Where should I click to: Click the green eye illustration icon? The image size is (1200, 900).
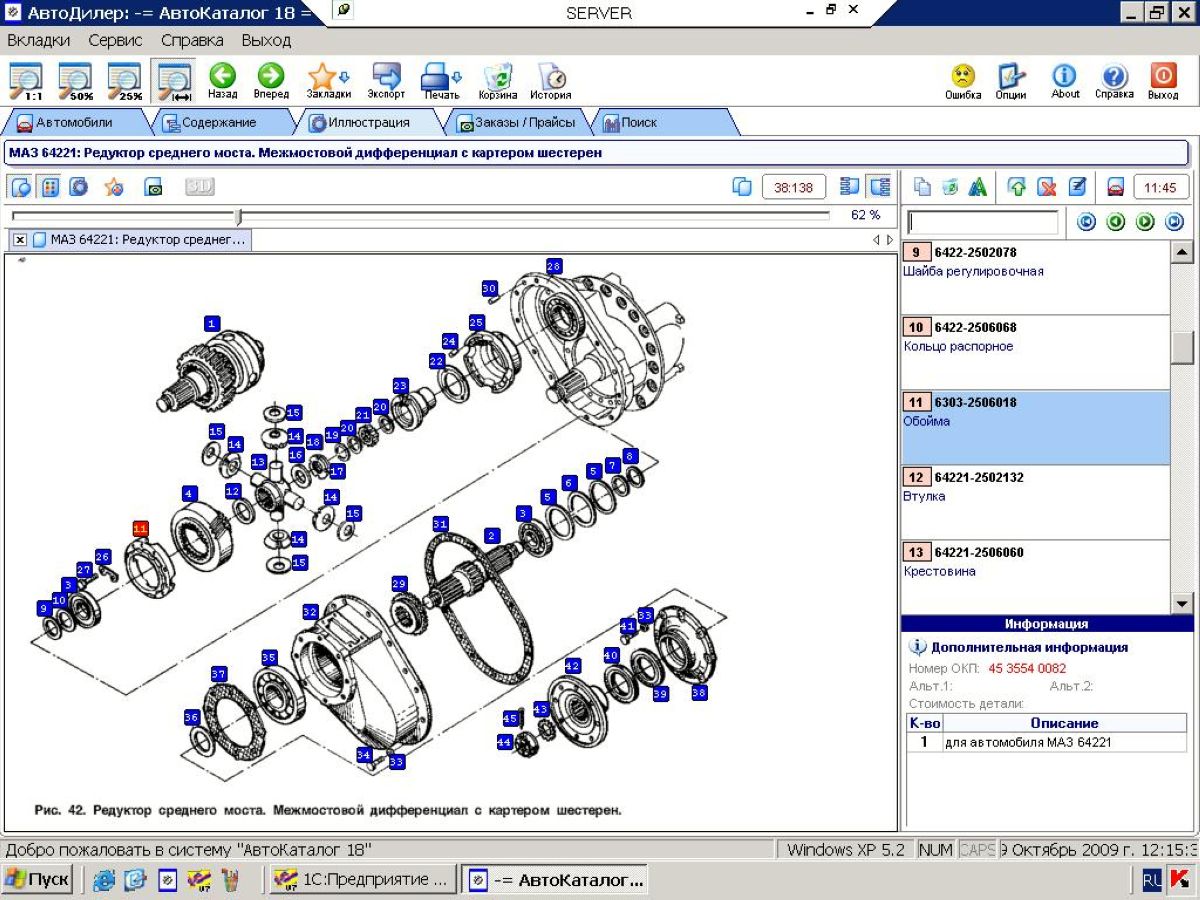(x=153, y=187)
